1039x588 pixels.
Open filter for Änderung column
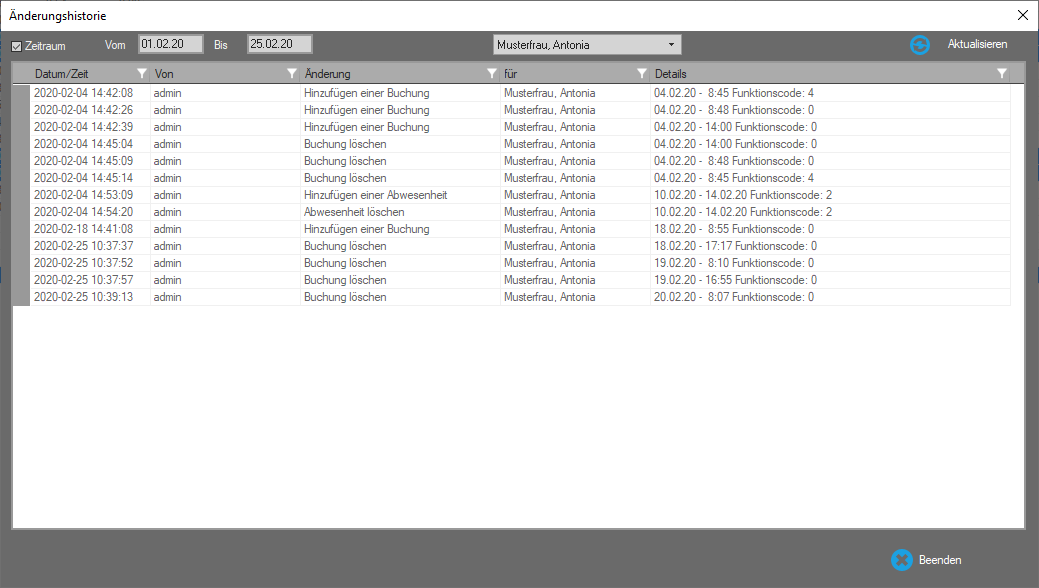491,74
